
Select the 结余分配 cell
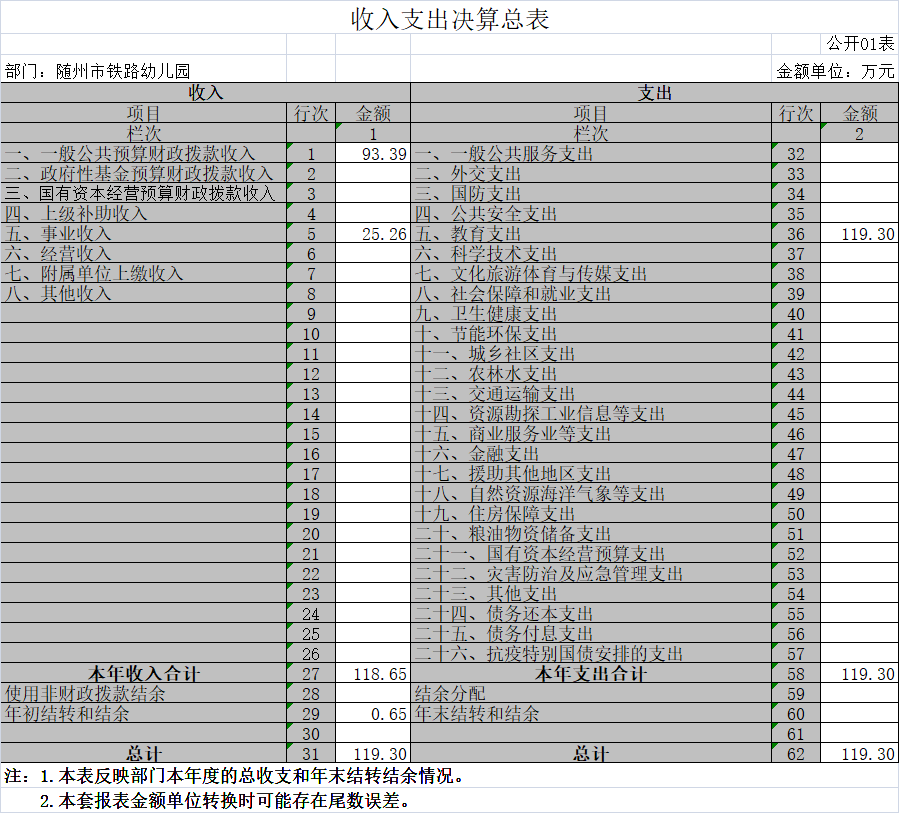click(591, 694)
